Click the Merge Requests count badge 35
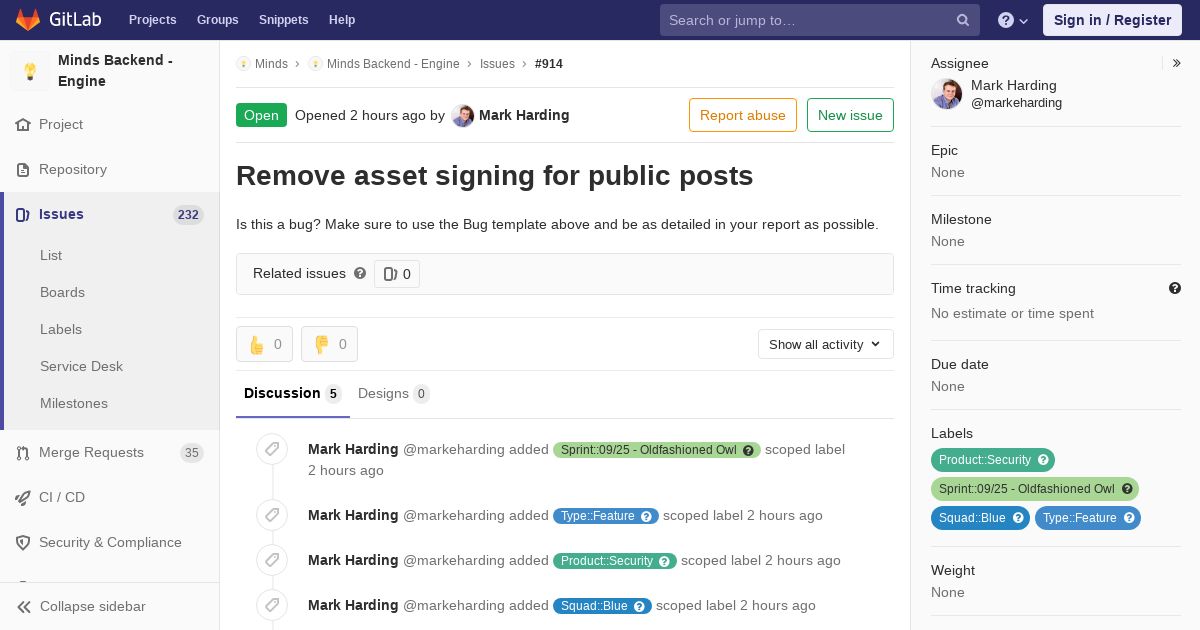 click(192, 453)
